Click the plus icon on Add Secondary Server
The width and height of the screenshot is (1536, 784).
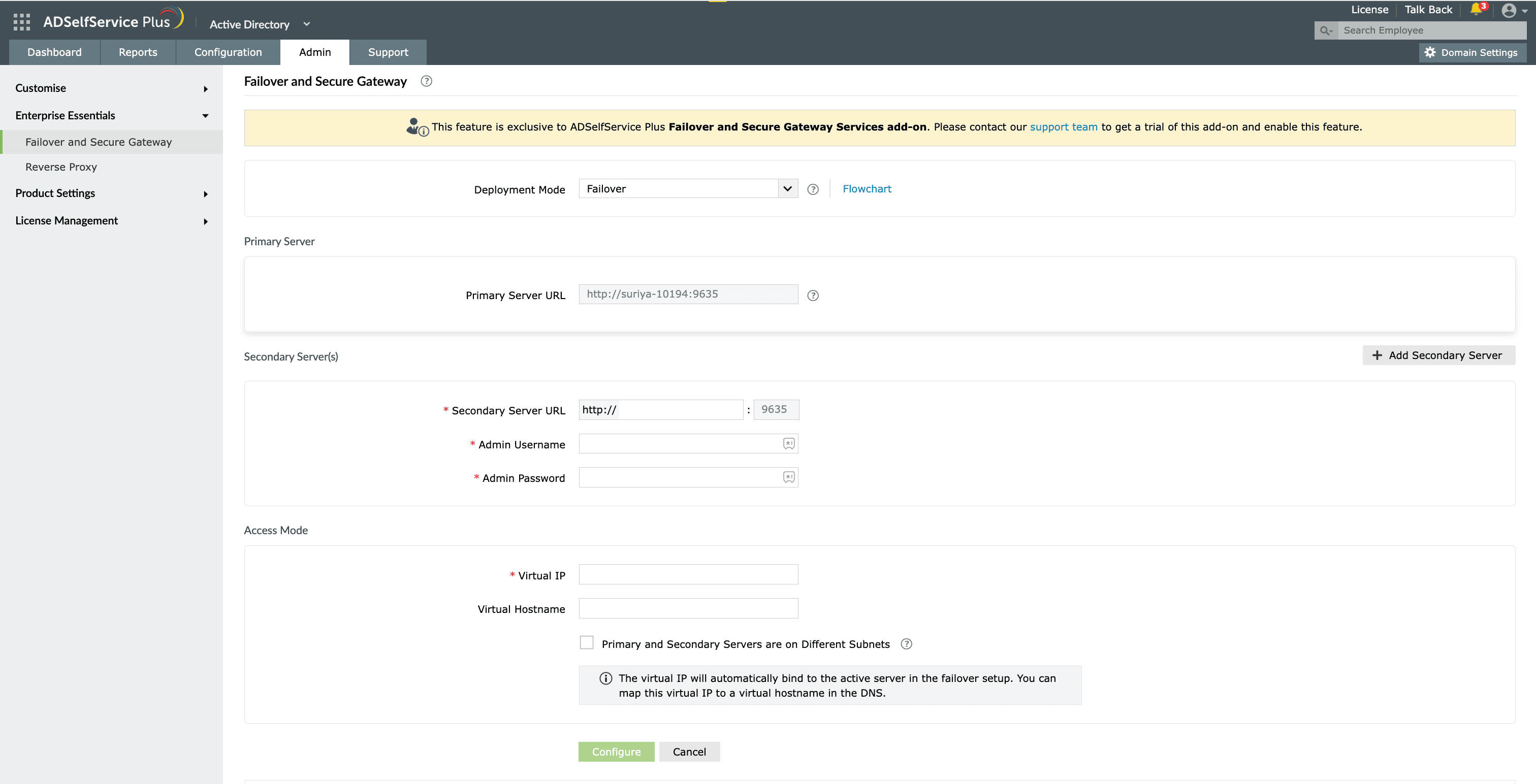tap(1377, 355)
